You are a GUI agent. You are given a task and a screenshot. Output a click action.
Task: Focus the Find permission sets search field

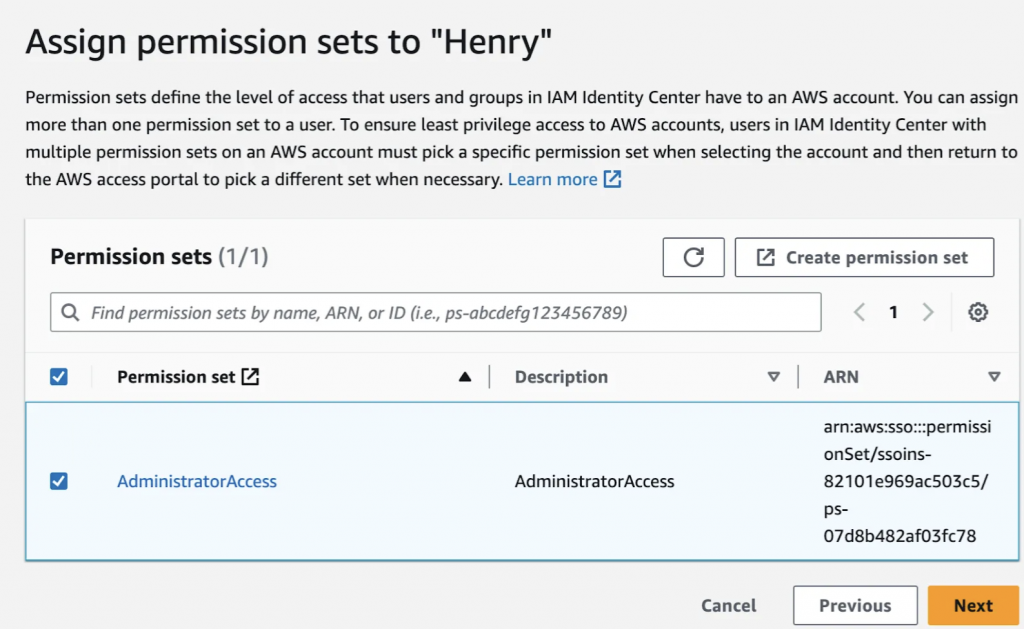point(450,313)
